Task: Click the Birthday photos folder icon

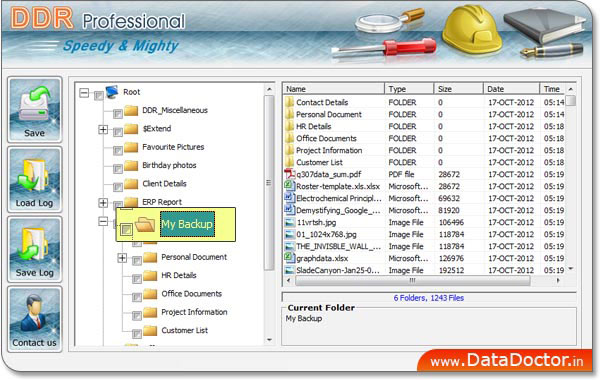Action: [x=131, y=166]
